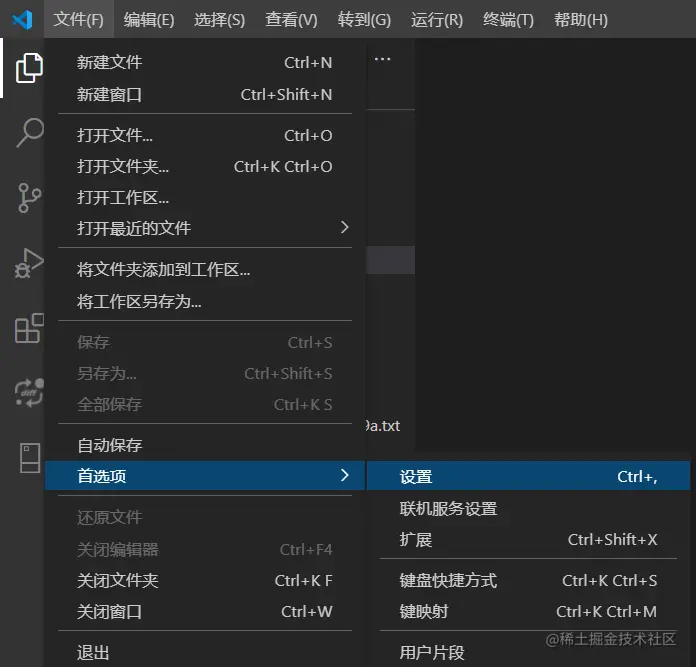
Task: Open the 选择(S) menu
Action: pyautogui.click(x=219, y=20)
